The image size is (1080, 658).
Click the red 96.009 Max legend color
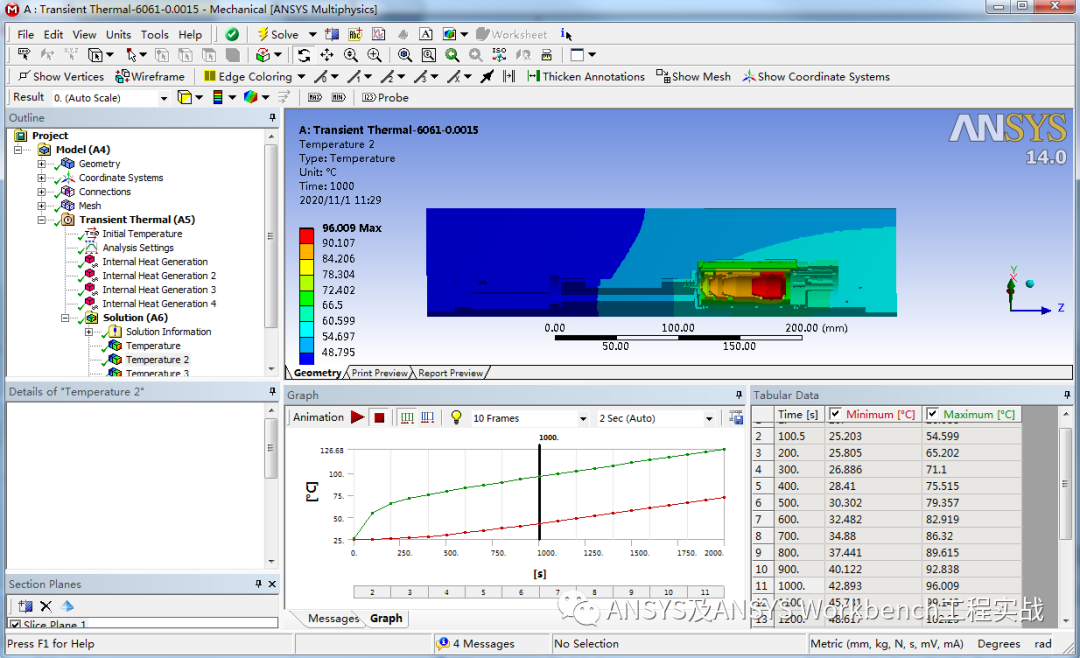307,235
